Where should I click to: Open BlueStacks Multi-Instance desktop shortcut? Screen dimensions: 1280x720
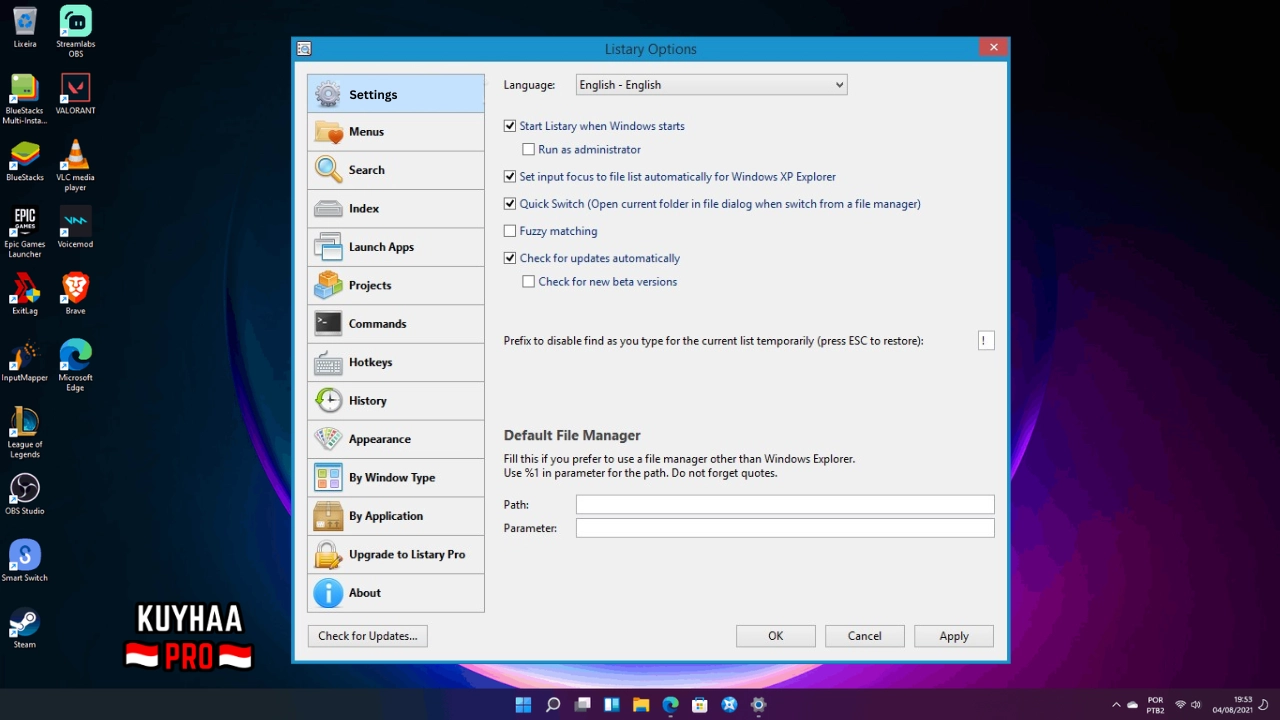25,99
